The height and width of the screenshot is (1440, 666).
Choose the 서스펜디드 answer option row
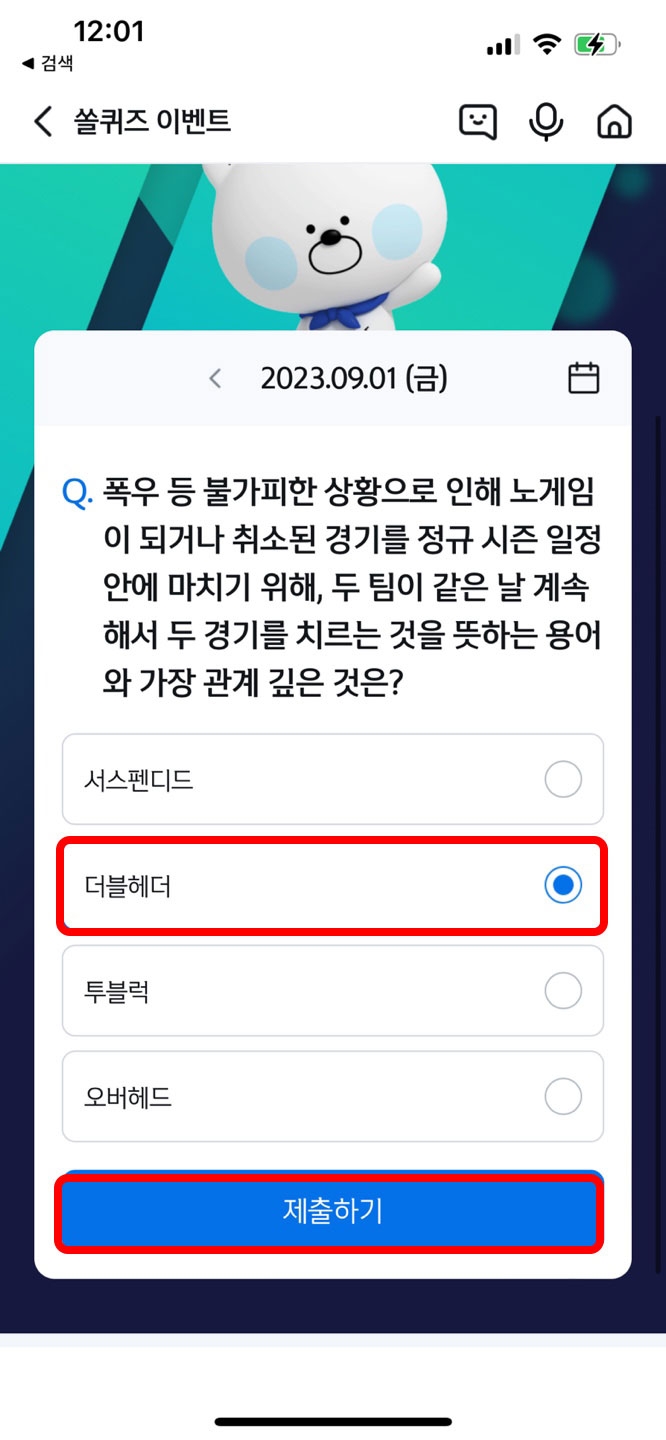332,780
